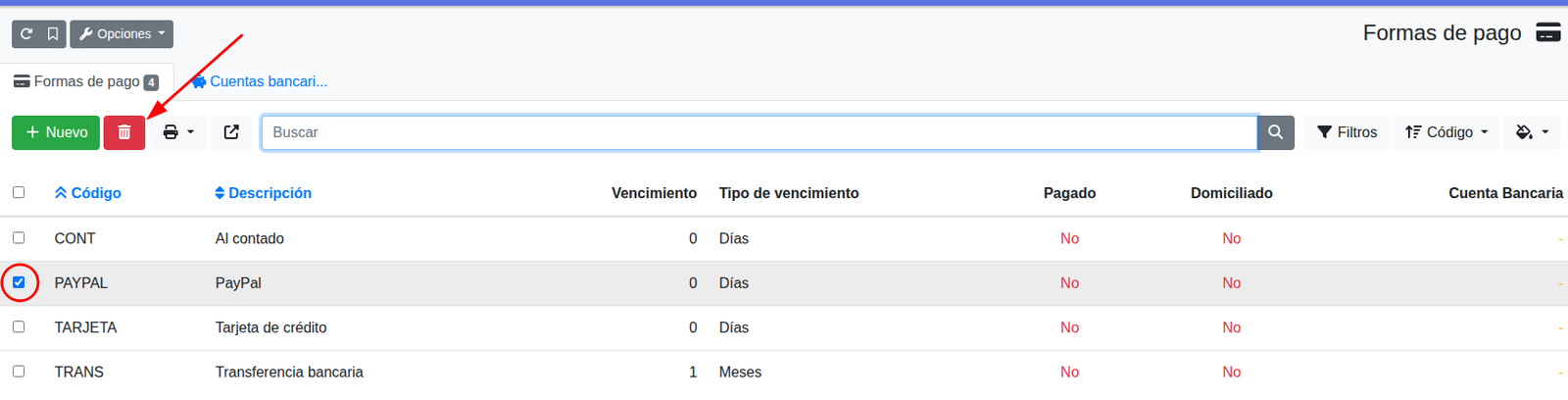The image size is (1568, 400).
Task: Click the credit card icon beside Formas de pago title
Action: point(1548,32)
